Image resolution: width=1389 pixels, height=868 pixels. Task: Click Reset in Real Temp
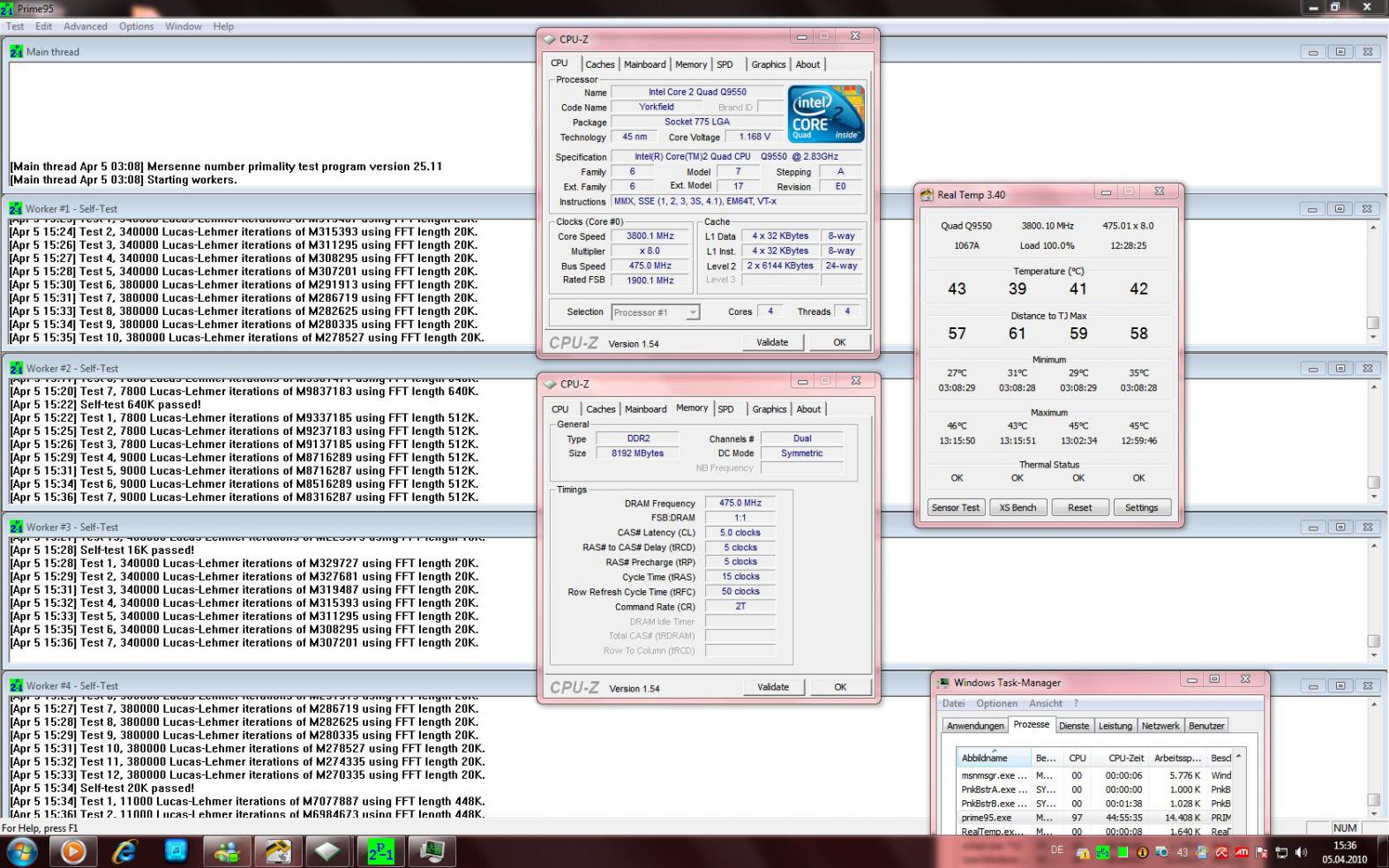pyautogui.click(x=1079, y=508)
